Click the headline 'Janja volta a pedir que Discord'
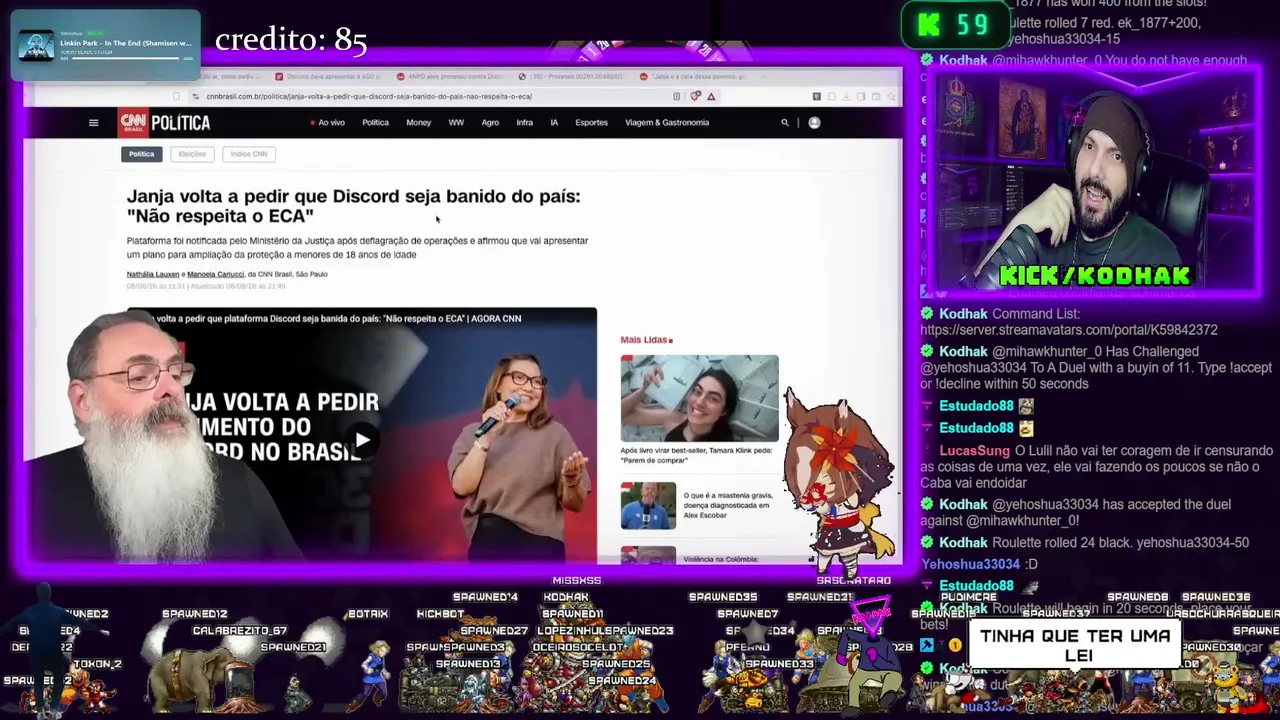Screen dimensions: 1280x720 pyautogui.click(x=353, y=206)
